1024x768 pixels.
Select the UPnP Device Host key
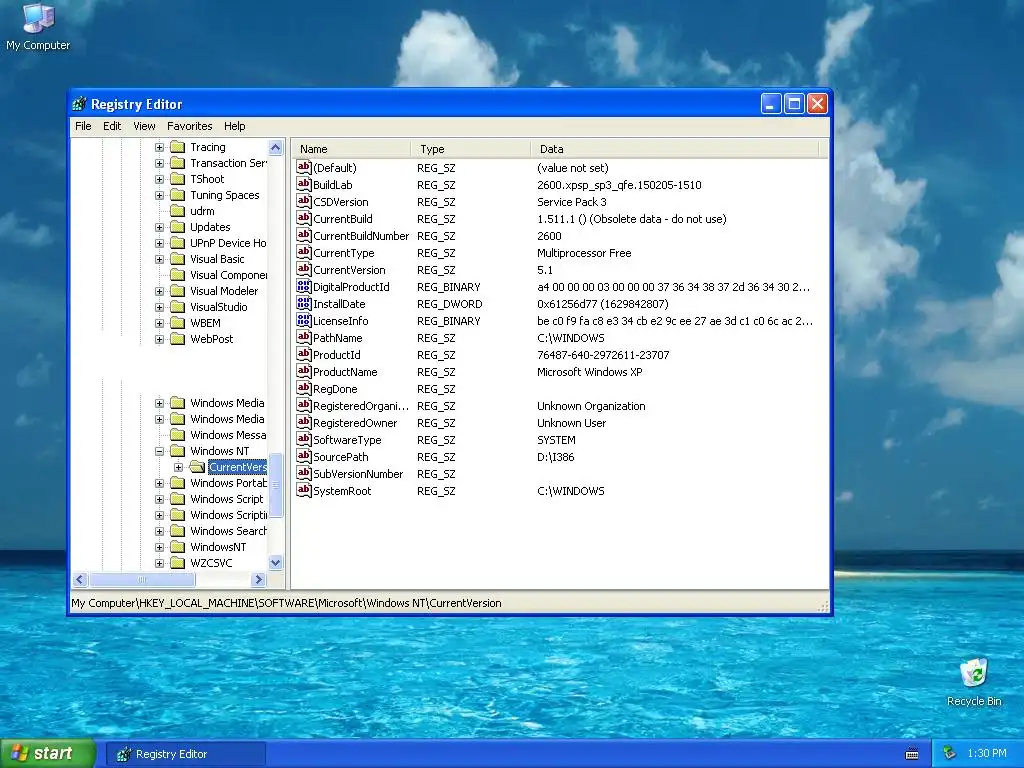(228, 243)
